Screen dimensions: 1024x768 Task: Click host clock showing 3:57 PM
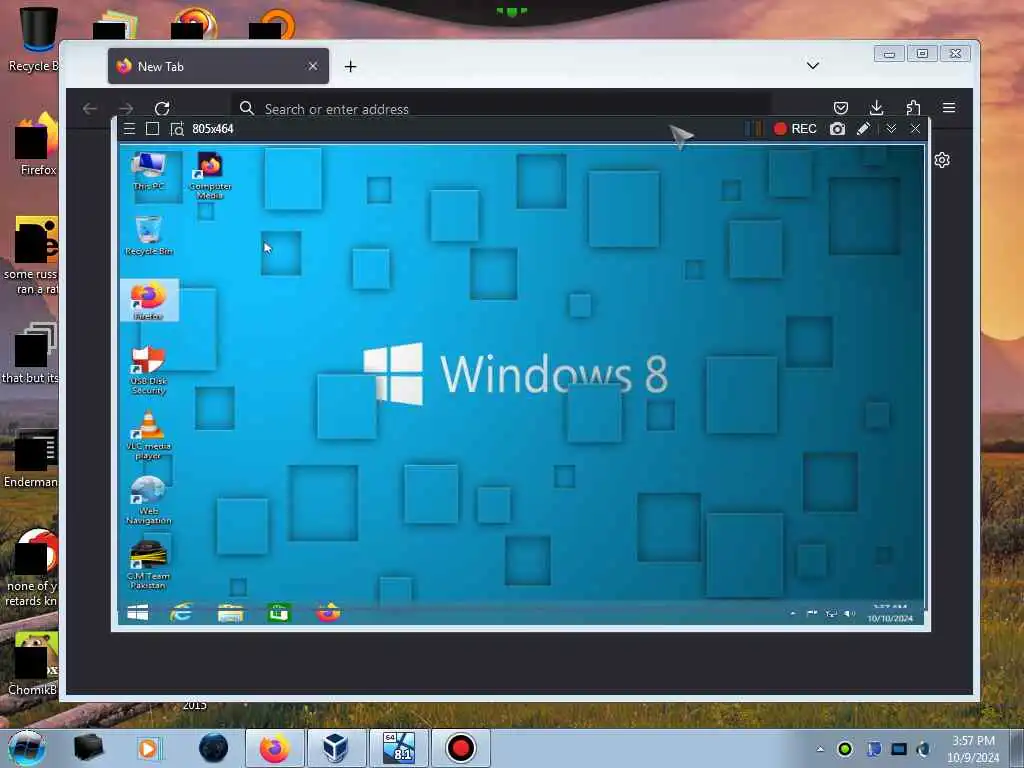[x=973, y=749]
